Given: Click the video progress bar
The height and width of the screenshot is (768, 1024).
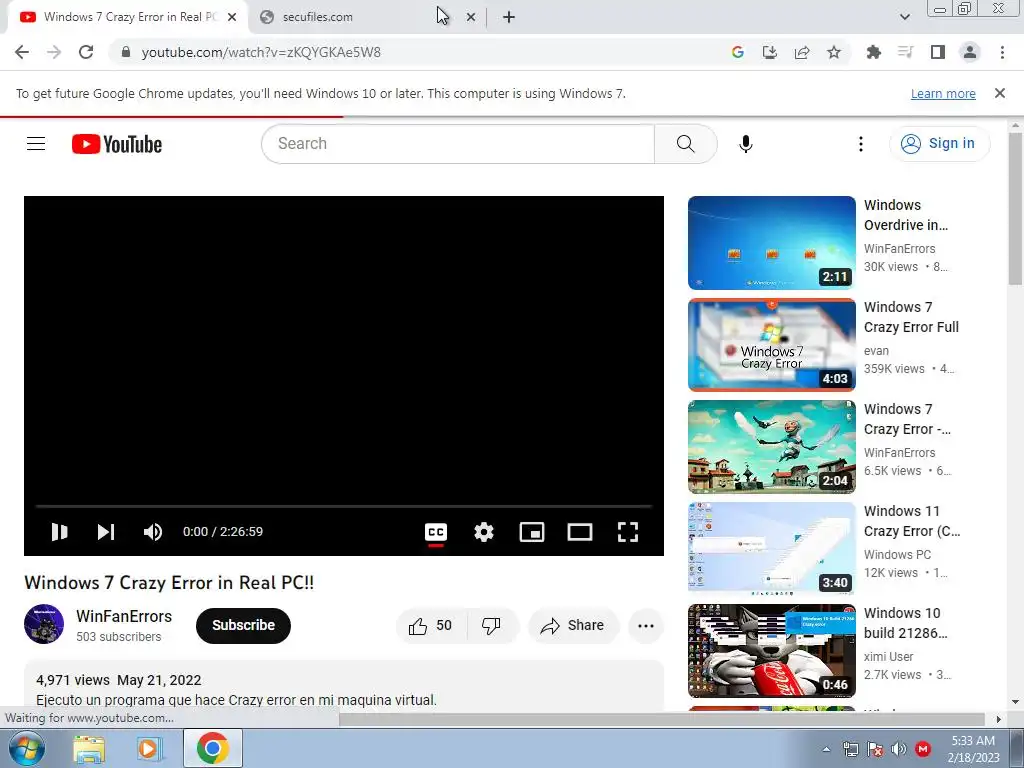Looking at the screenshot, I should pyautogui.click(x=344, y=506).
